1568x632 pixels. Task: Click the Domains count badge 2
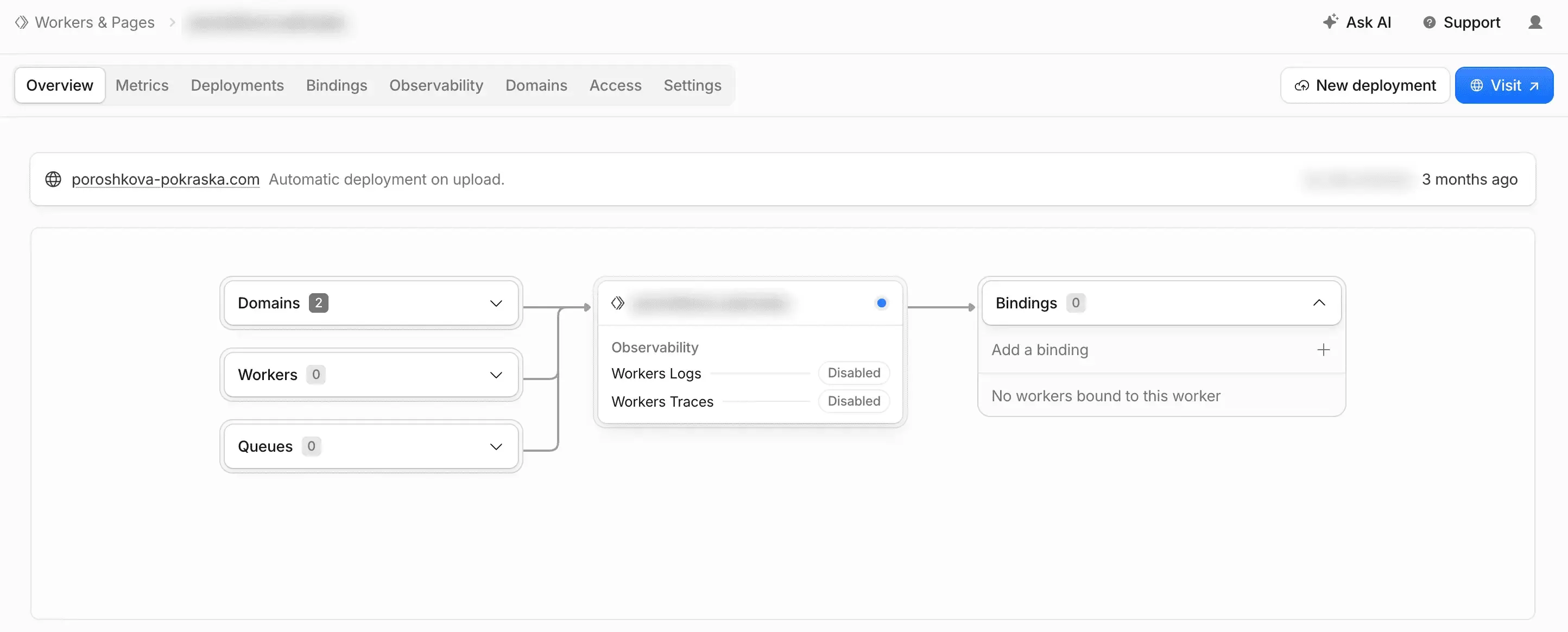click(x=318, y=302)
